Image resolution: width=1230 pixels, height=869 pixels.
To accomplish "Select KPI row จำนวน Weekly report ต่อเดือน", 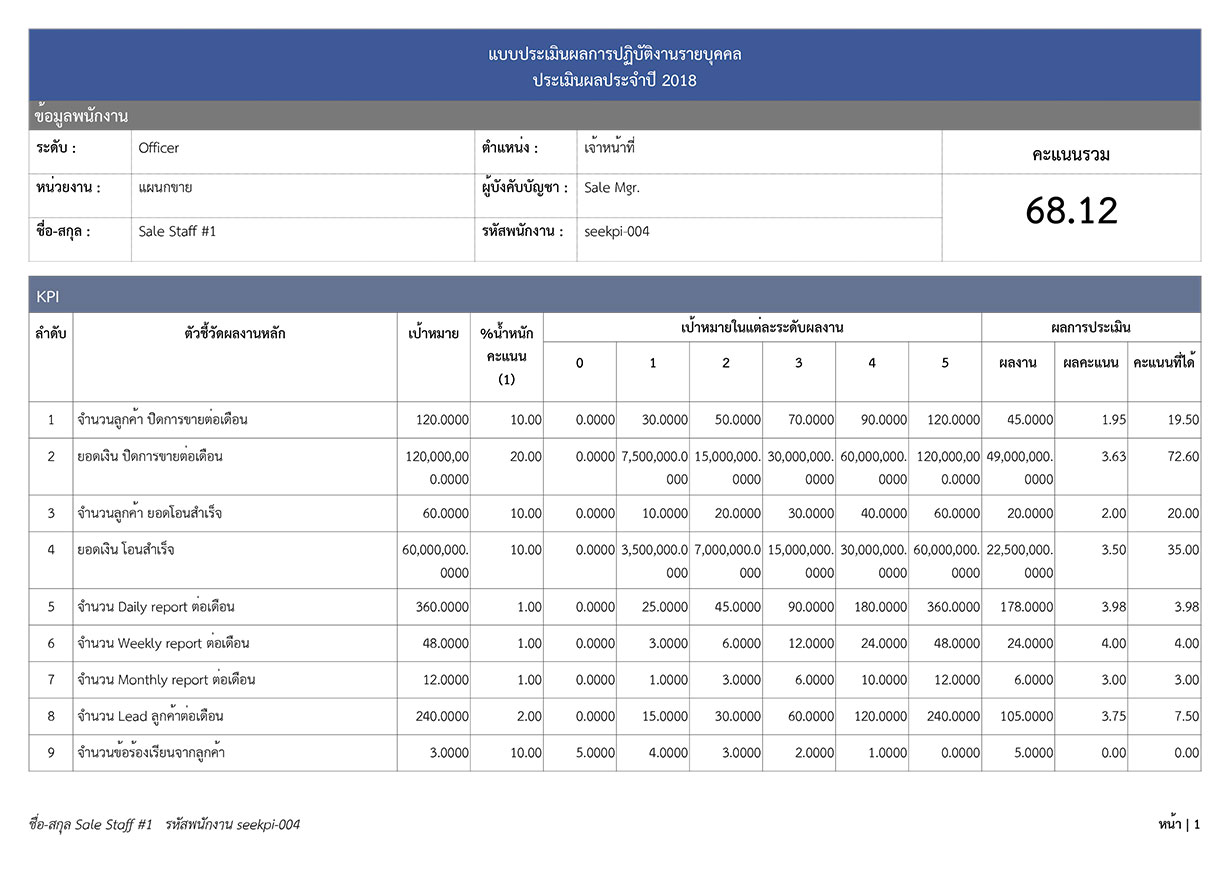I will tap(615, 643).
